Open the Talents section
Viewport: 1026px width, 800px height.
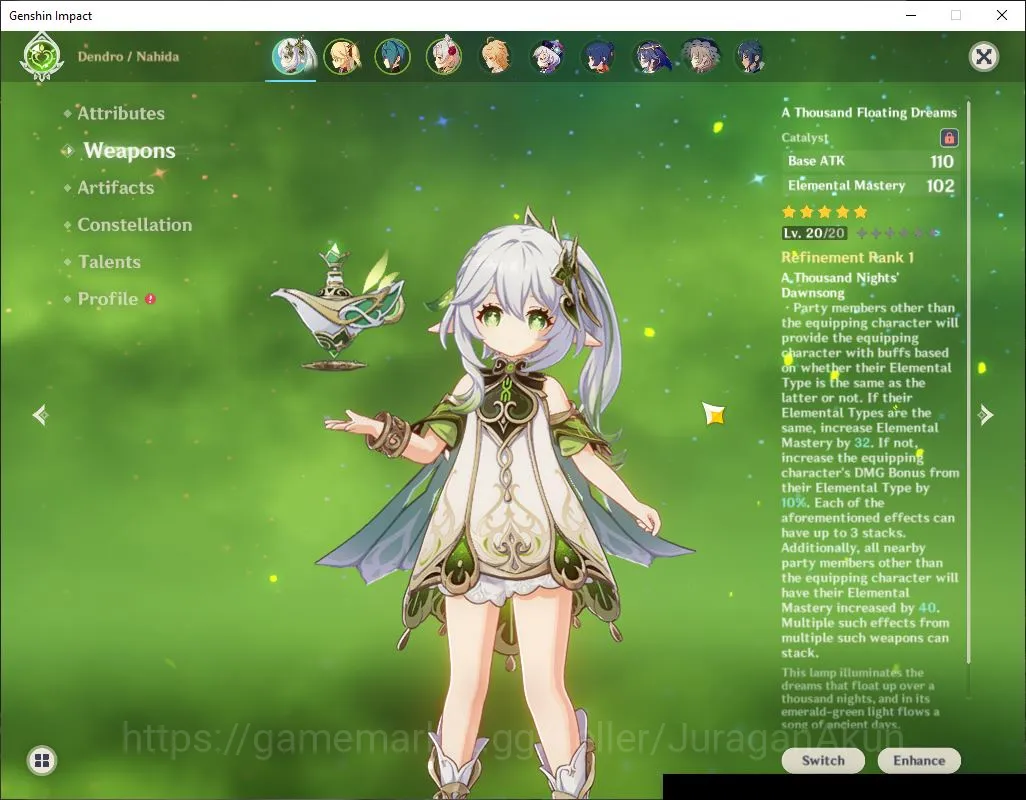coord(109,262)
